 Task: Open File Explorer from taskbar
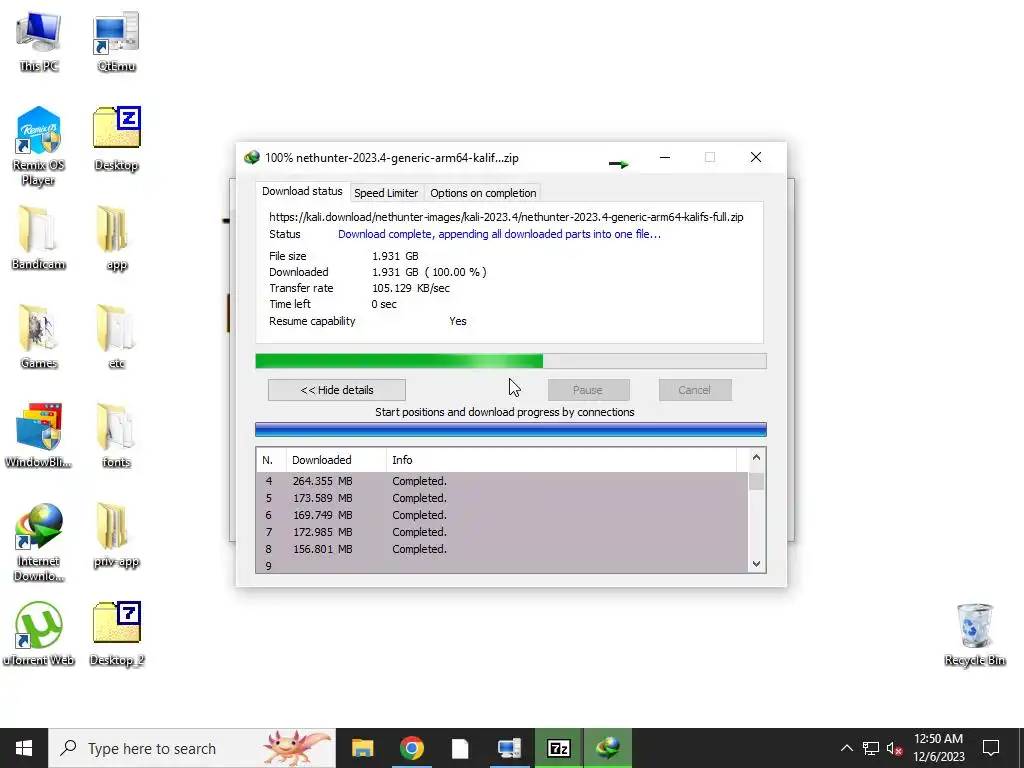[x=362, y=748]
